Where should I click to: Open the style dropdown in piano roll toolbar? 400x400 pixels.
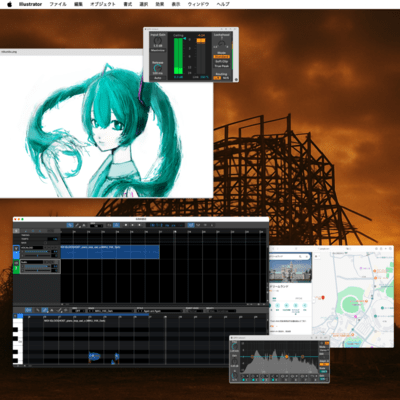[x=159, y=311]
